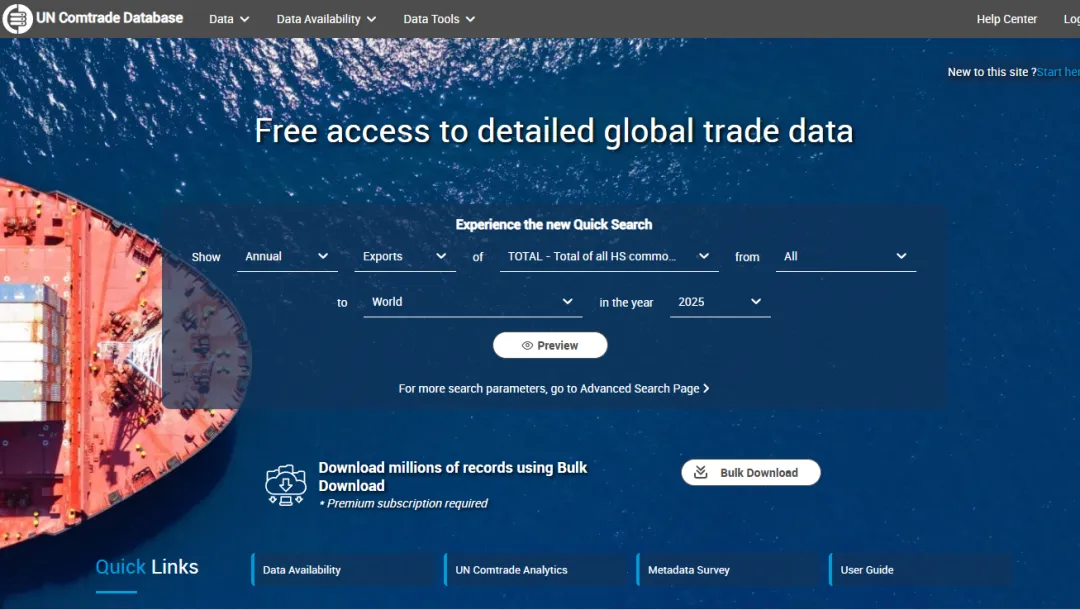
Task: Open the Data menu
Action: 229,19
